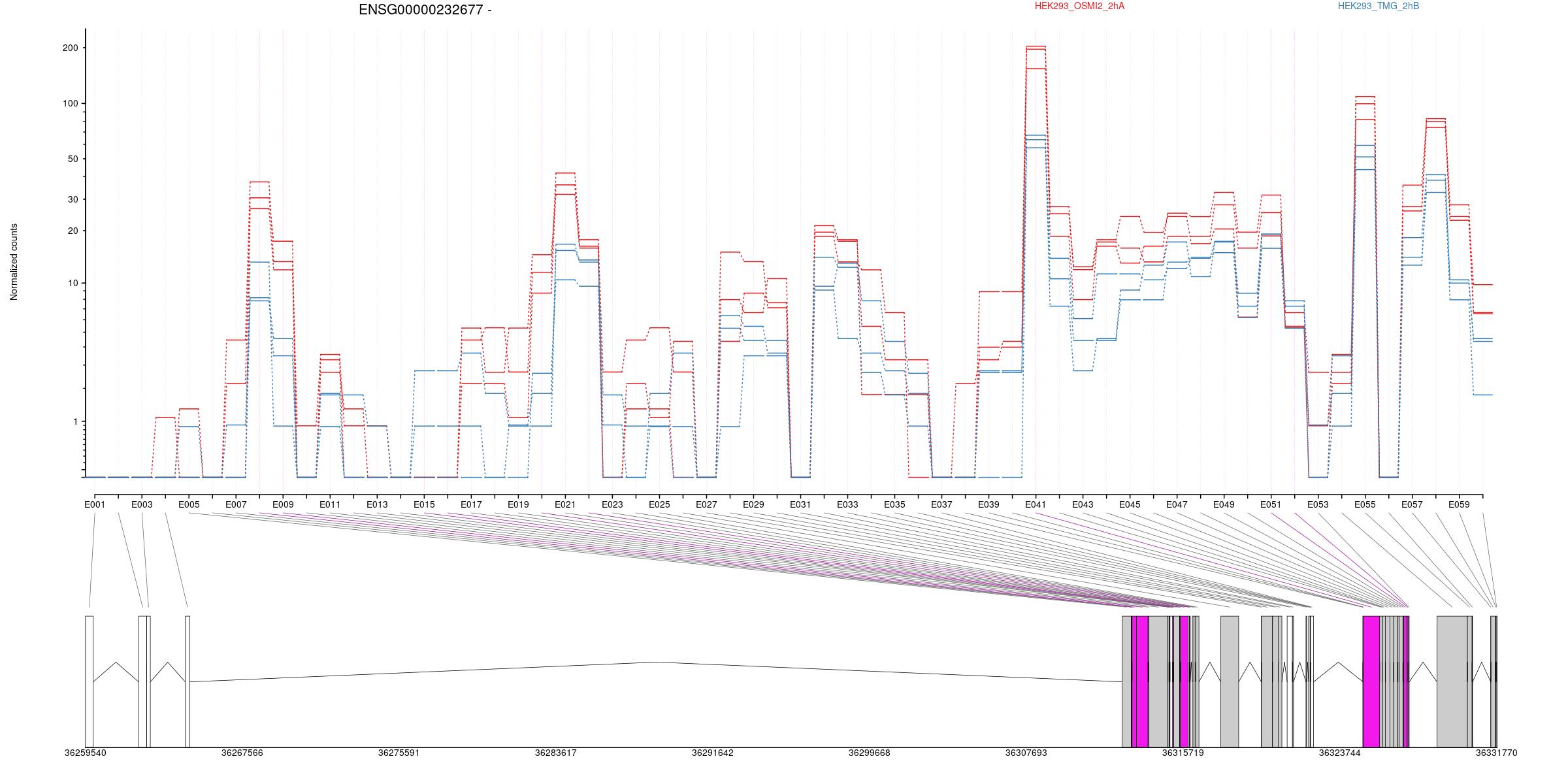This screenshot has height=784, width=1568.
Task: Select the HEK293_OSMI2_2hA legend label
Action: click(x=1080, y=6)
